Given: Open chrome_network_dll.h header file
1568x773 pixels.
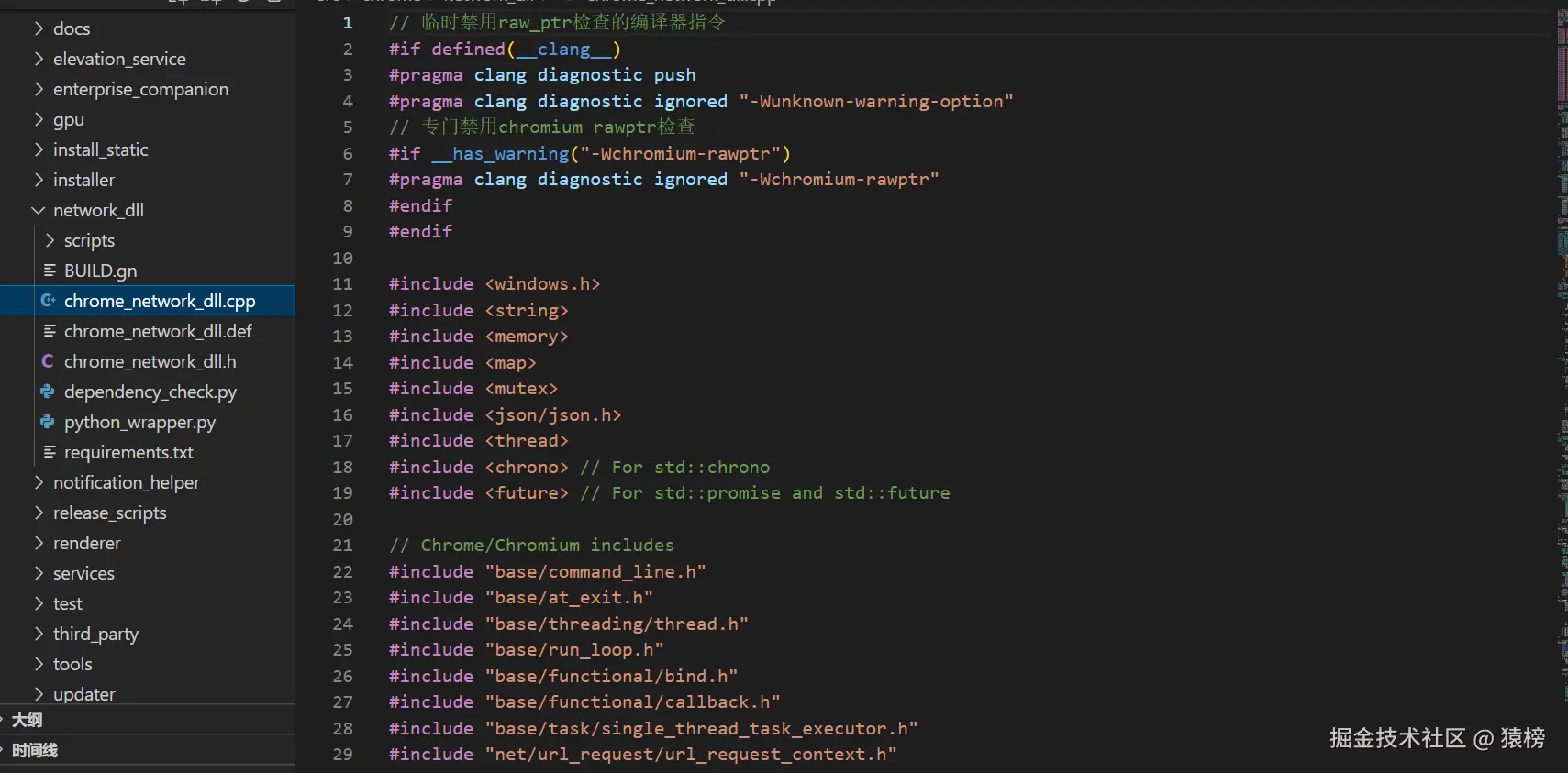Looking at the screenshot, I should pyautogui.click(x=148, y=361).
